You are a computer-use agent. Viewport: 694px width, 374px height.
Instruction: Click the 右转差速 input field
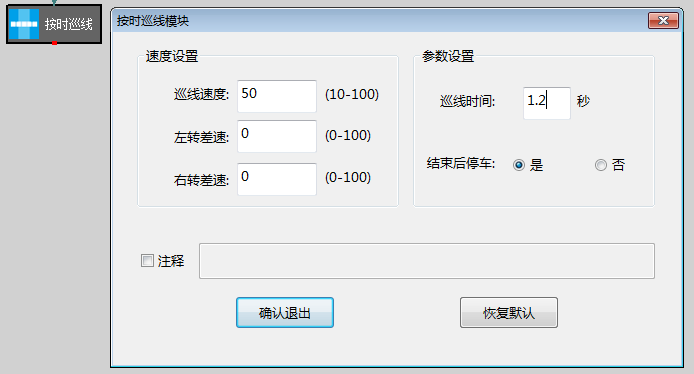pyautogui.click(x=277, y=179)
